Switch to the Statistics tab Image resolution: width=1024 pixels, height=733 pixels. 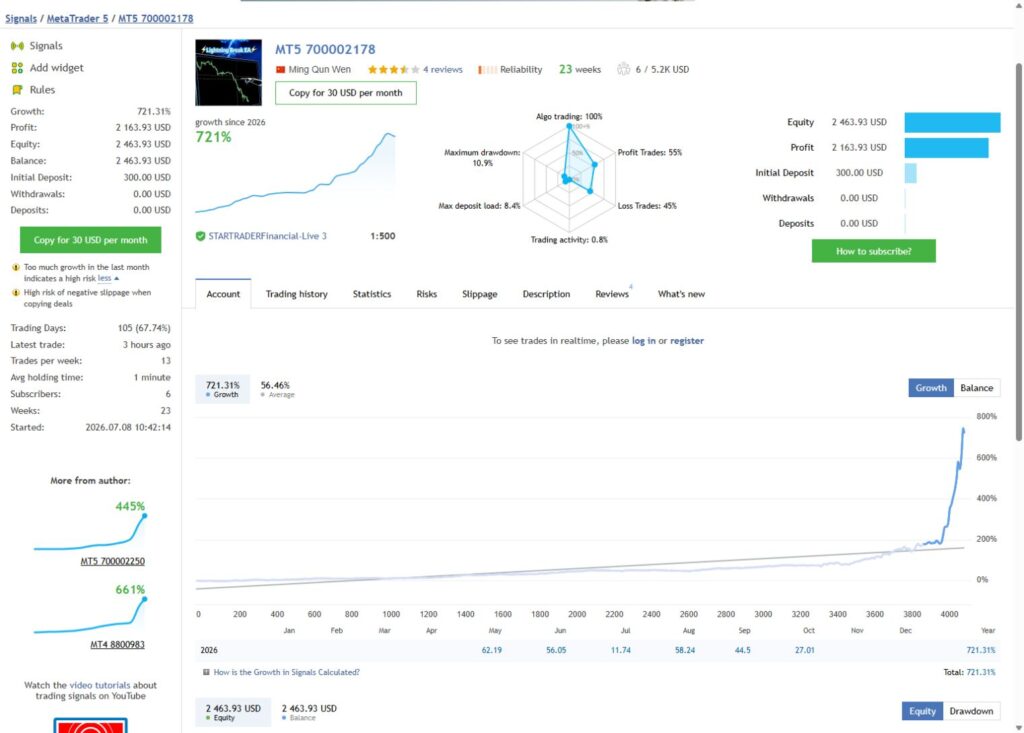[x=372, y=294]
